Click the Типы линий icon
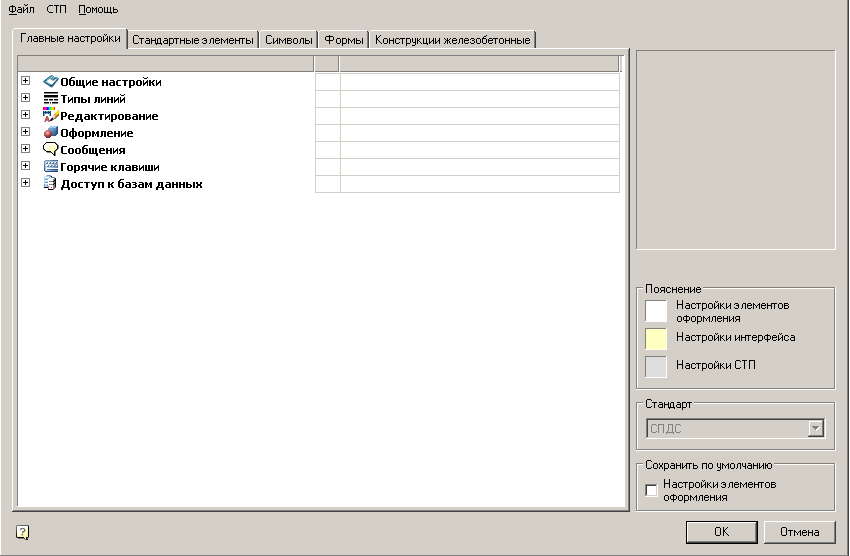This screenshot has width=850, height=556. click(51, 99)
